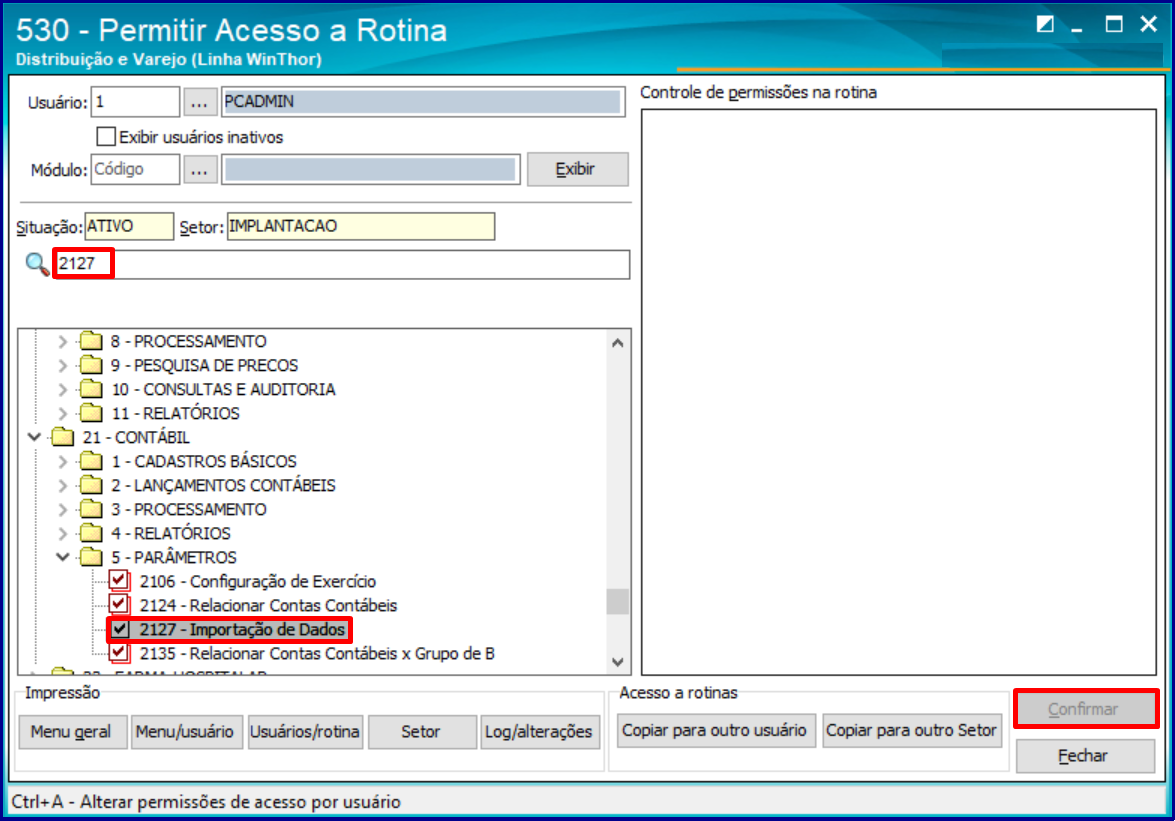The height and width of the screenshot is (821, 1175).
Task: Open user lookup button next to Usuário
Action: [x=199, y=102]
